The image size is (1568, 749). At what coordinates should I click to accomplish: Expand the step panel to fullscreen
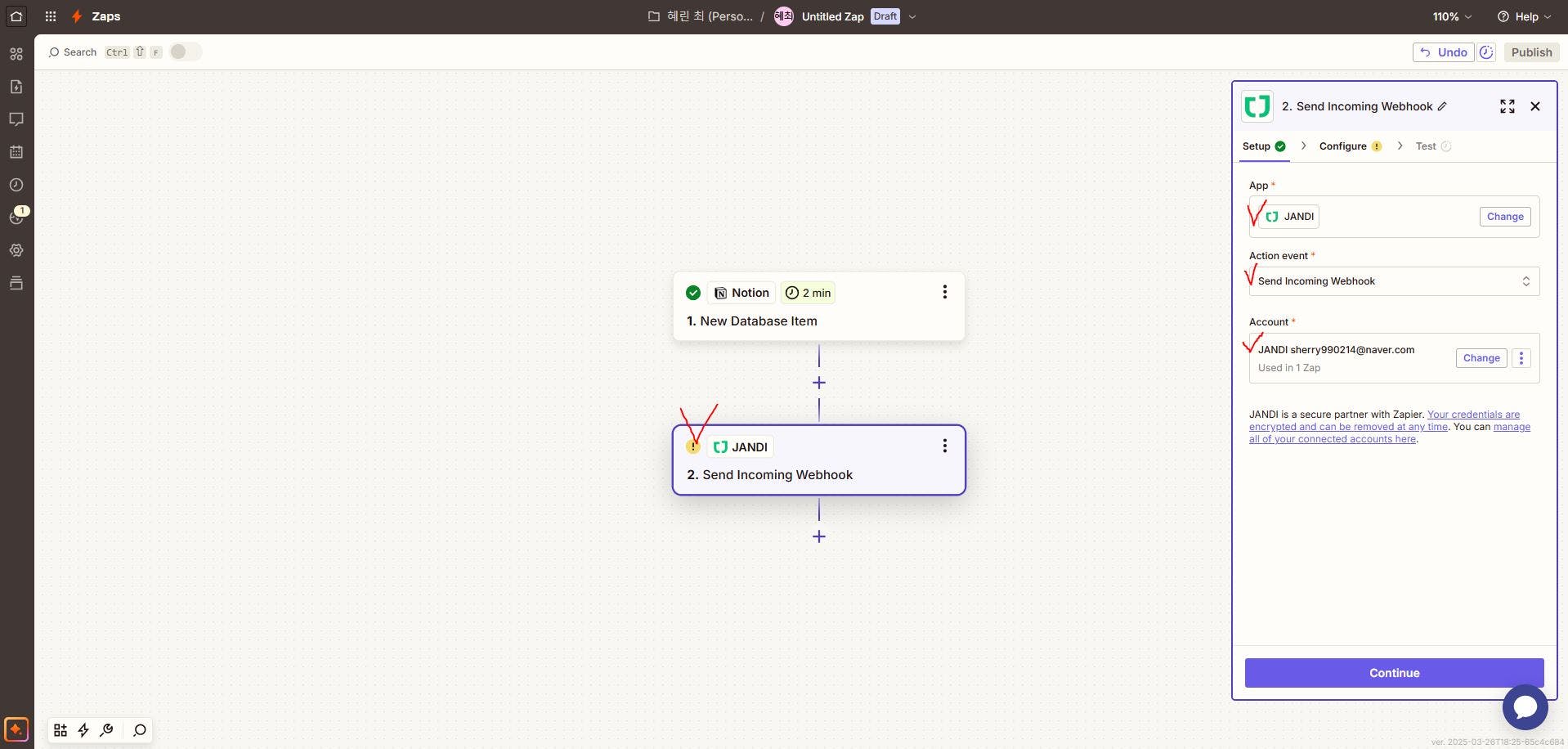pyautogui.click(x=1508, y=106)
